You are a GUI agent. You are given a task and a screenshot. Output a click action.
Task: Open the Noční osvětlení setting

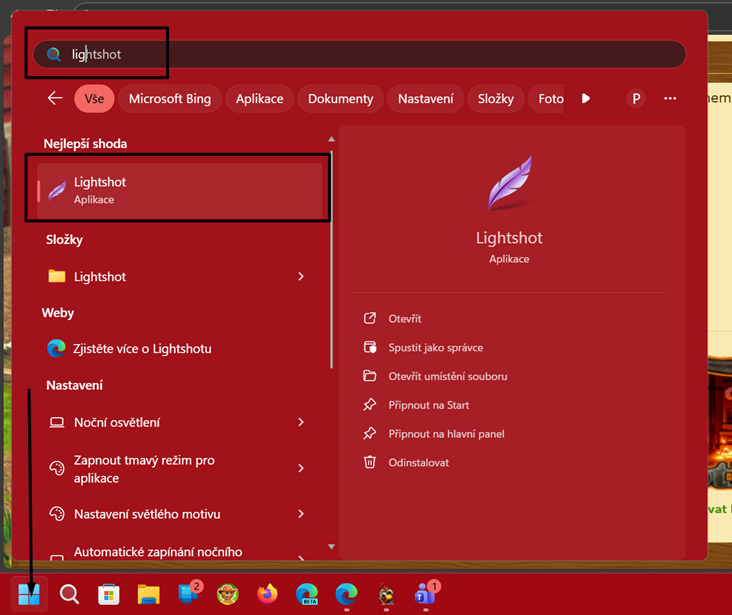[180, 422]
